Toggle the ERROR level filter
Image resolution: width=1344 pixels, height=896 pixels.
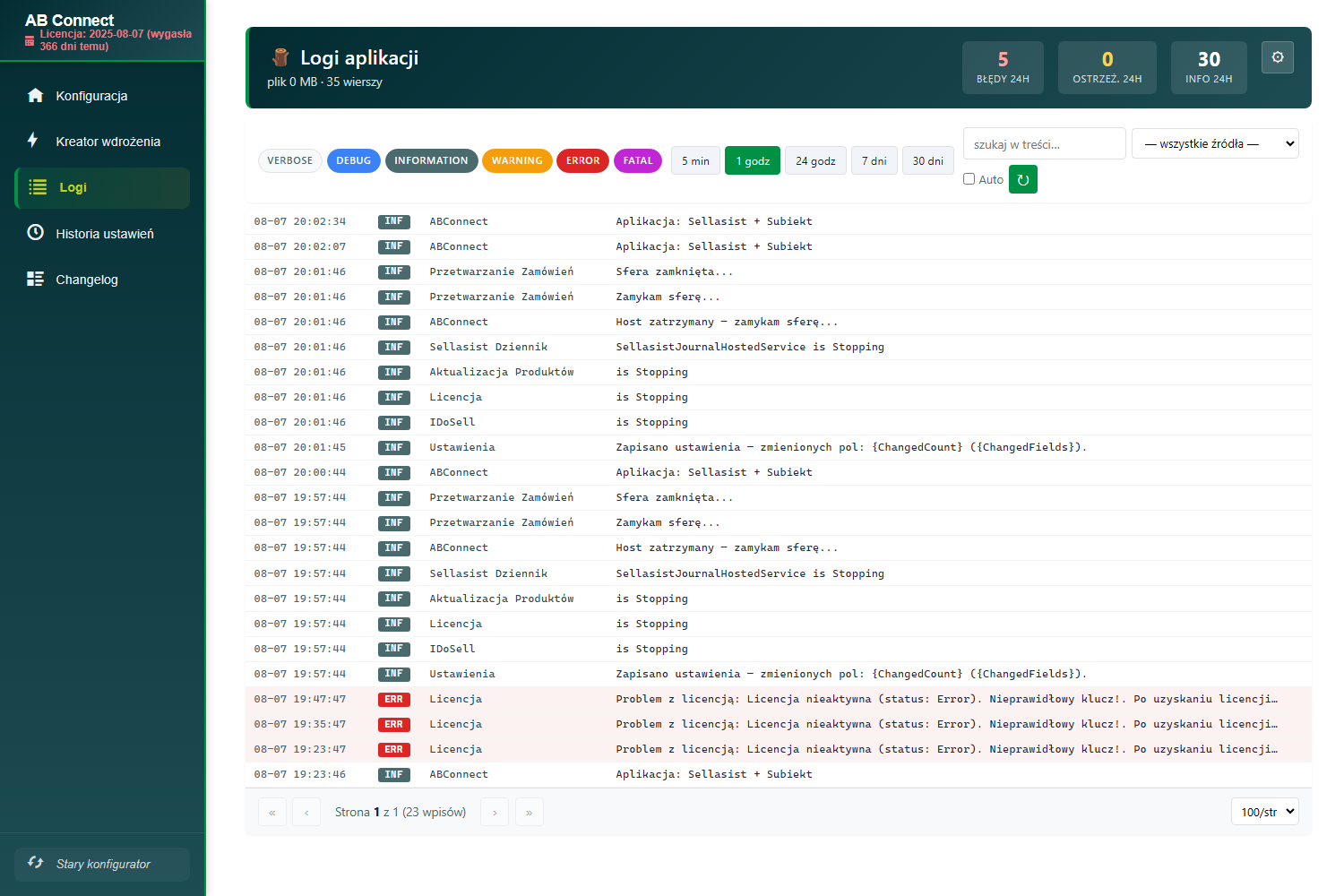click(x=582, y=160)
